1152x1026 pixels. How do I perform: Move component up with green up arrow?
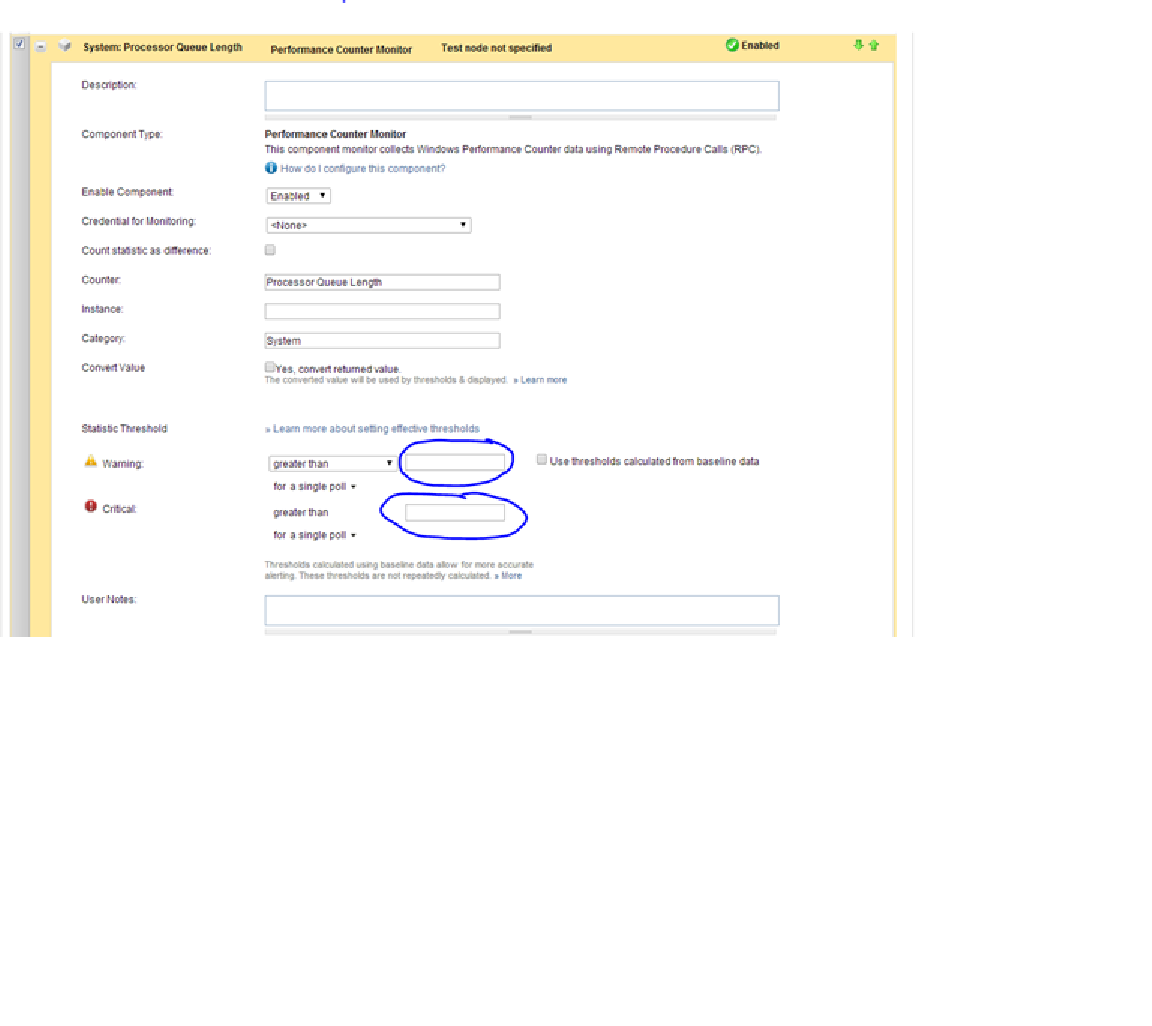click(874, 46)
